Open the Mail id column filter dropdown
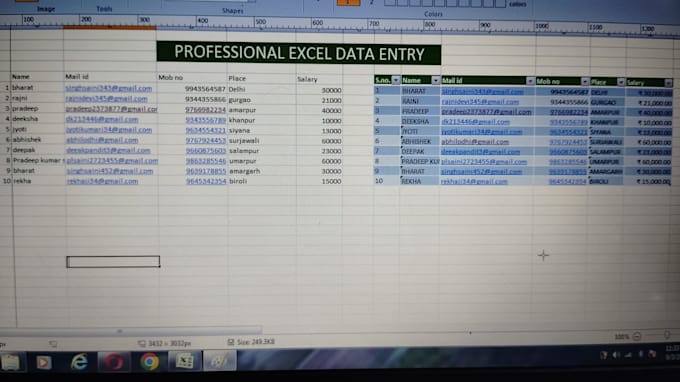The width and height of the screenshot is (680, 382). pos(530,81)
